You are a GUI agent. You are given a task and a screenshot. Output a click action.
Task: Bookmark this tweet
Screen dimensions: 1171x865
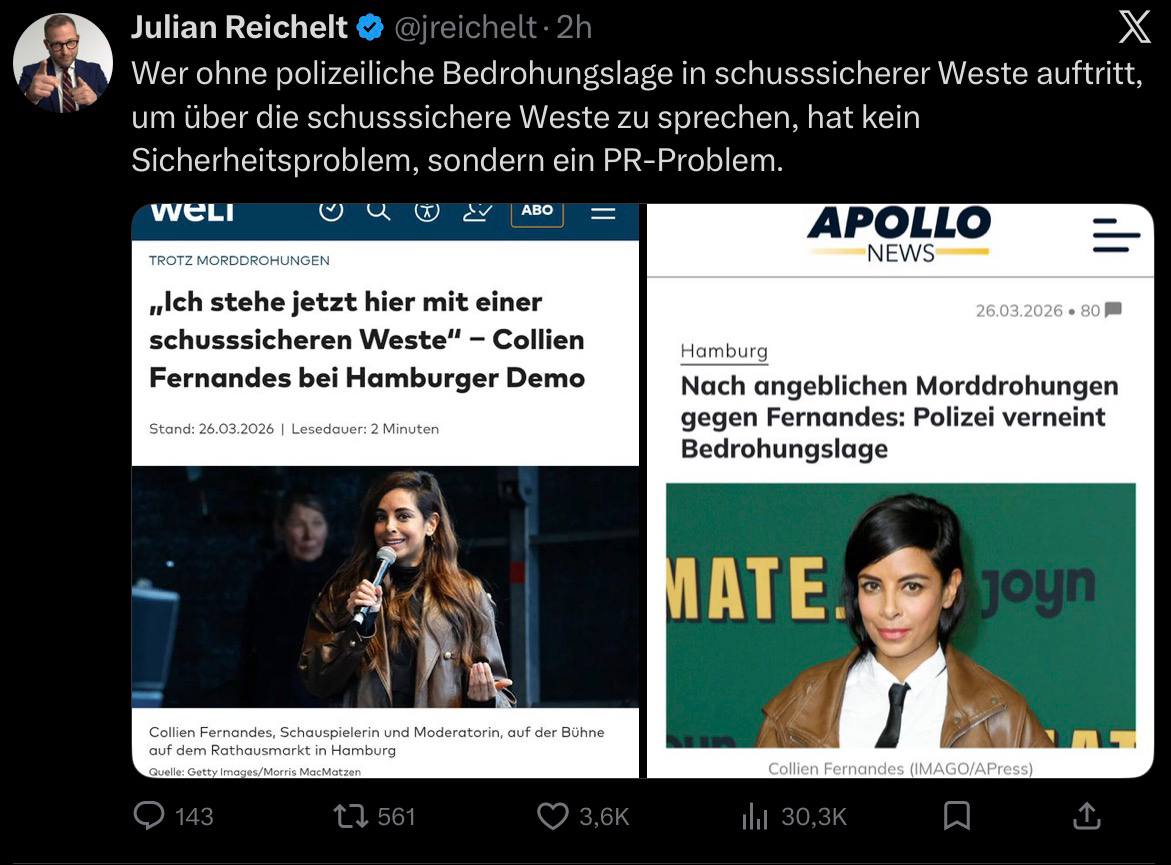956,816
